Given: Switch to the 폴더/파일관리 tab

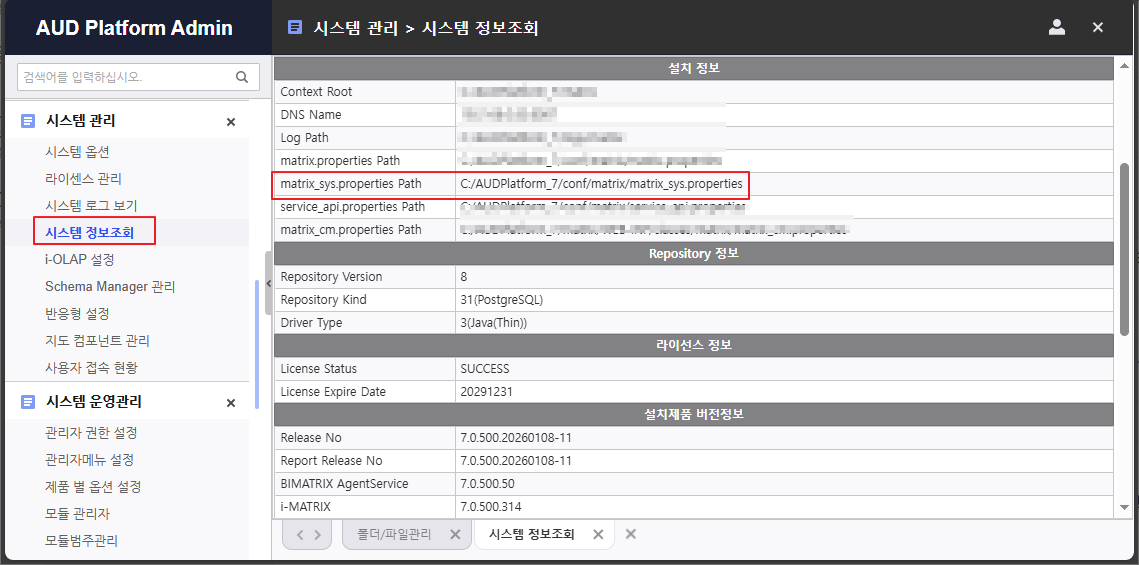Looking at the screenshot, I should [395, 535].
